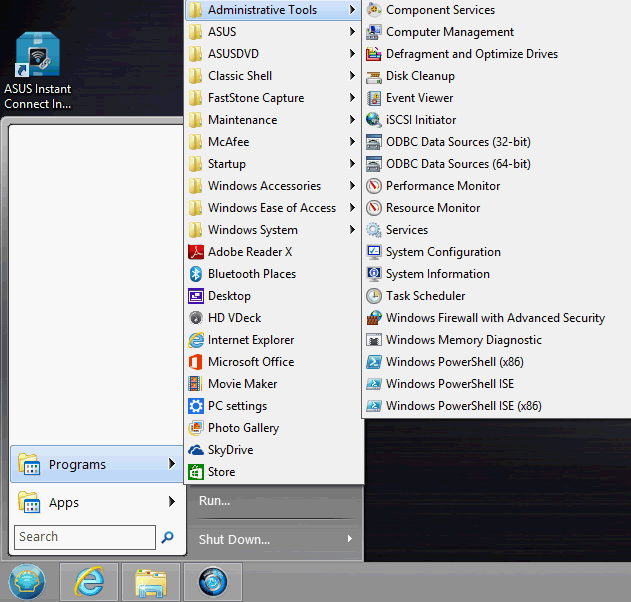Image resolution: width=631 pixels, height=602 pixels.
Task: Launch Windows Memory Diagnostic icon
Action: 374,340
